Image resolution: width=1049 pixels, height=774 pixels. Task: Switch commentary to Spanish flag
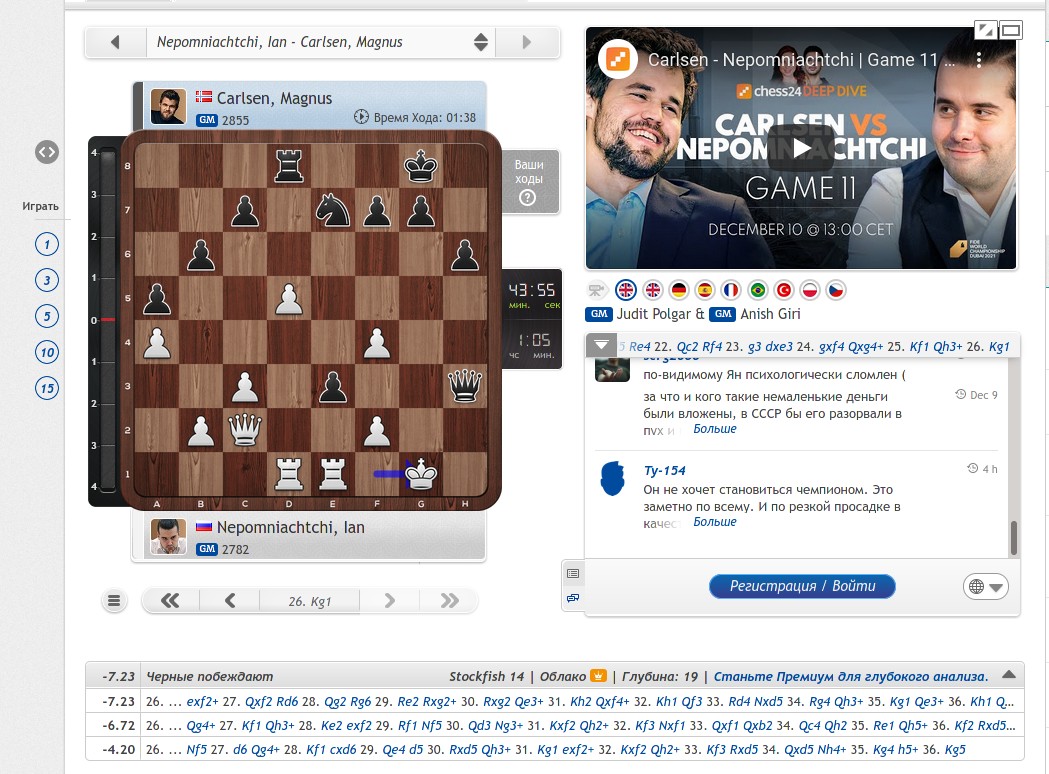click(704, 290)
